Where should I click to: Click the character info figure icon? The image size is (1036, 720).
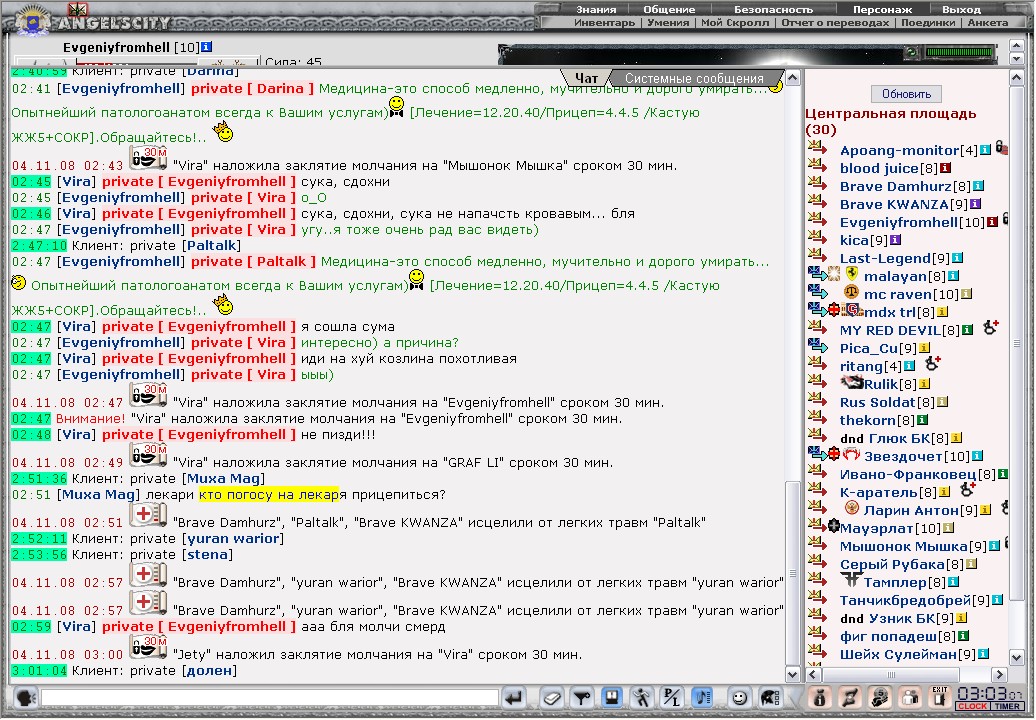820,698
